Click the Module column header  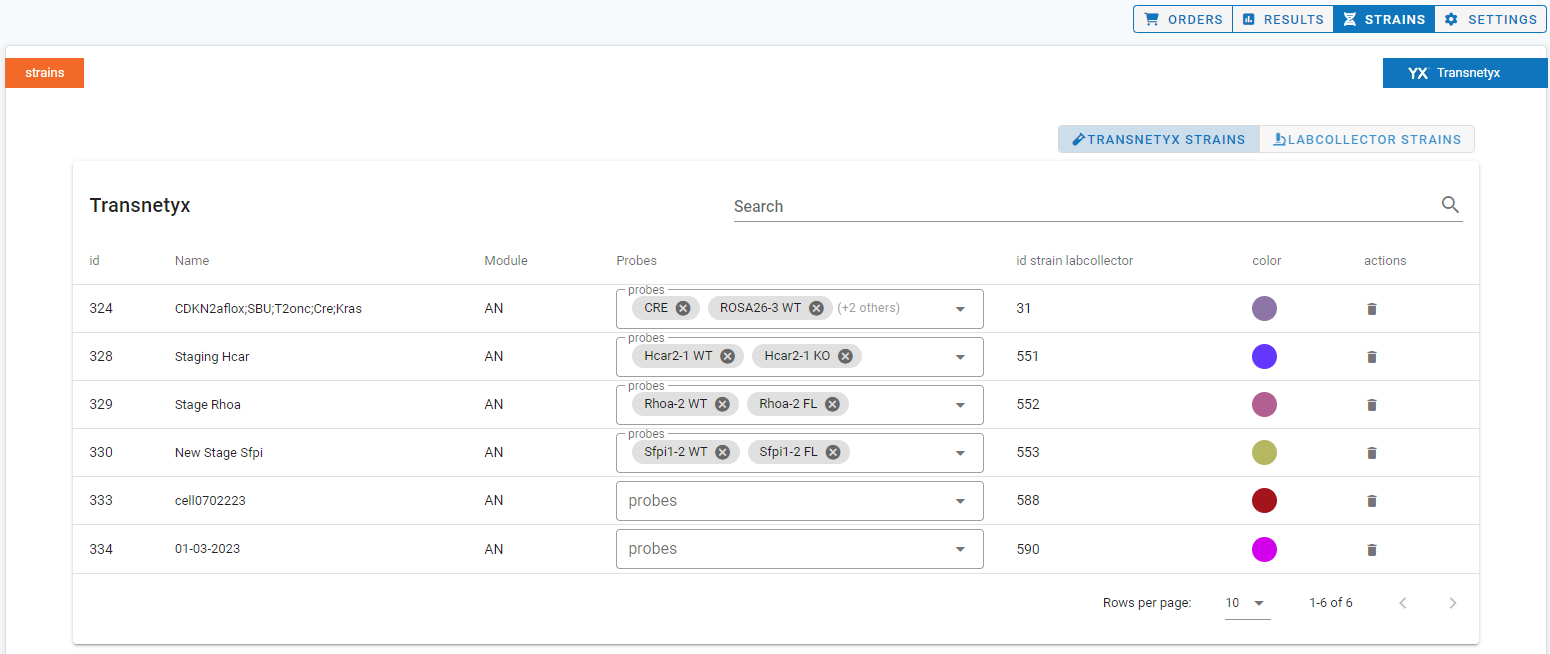coord(506,261)
